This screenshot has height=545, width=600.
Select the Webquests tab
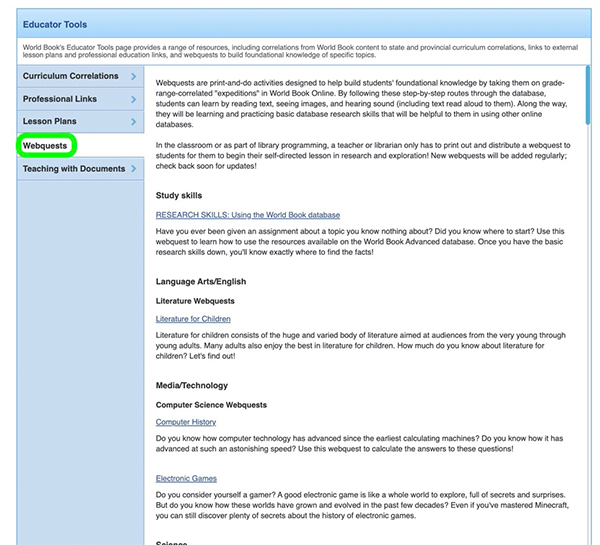(x=80, y=145)
